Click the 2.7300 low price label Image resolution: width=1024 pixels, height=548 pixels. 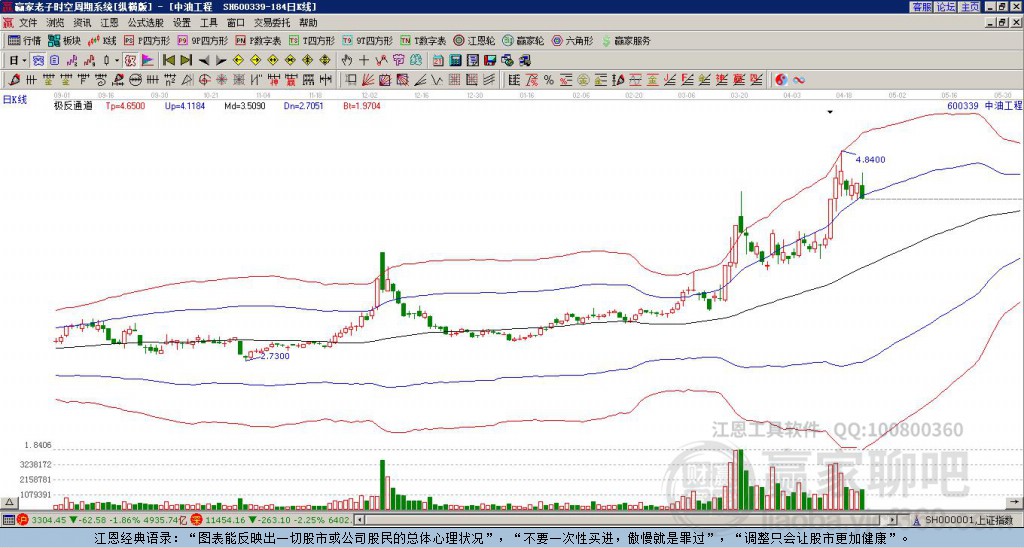(275, 356)
